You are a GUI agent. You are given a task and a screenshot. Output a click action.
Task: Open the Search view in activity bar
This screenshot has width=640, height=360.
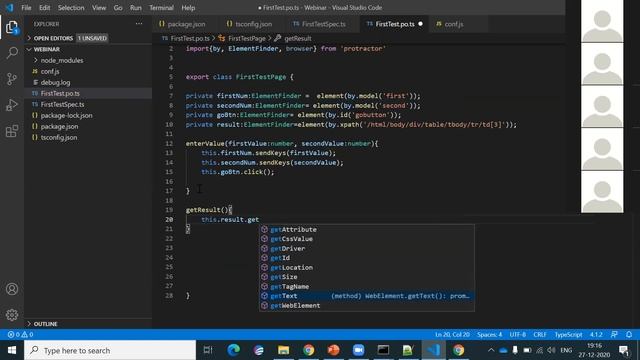pyautogui.click(x=12, y=53)
